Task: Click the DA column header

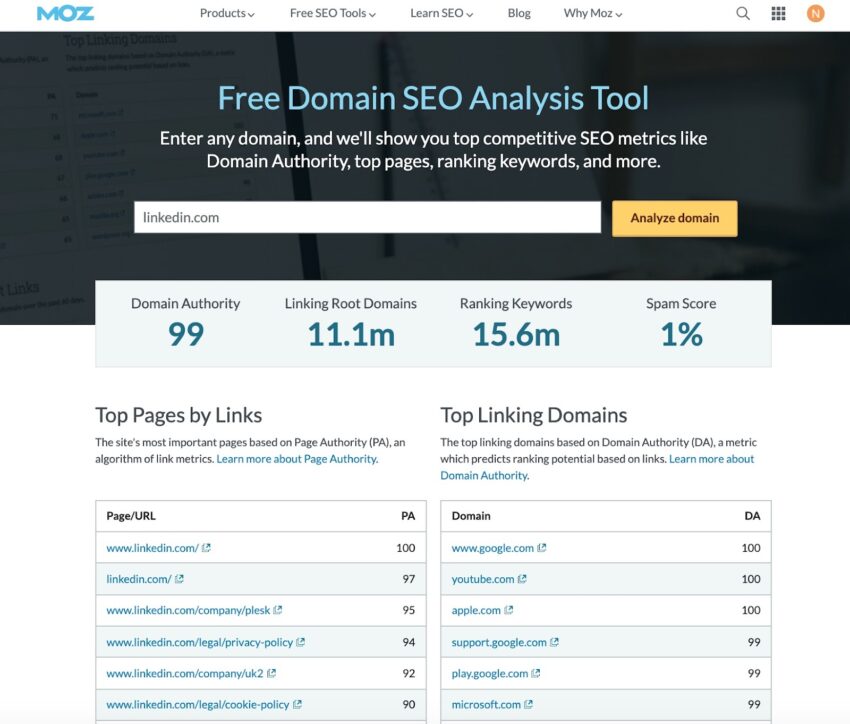Action: (752, 515)
